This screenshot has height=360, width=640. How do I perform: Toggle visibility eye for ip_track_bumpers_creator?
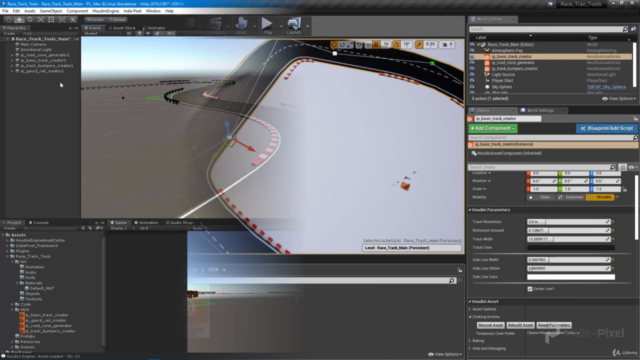[472, 69]
